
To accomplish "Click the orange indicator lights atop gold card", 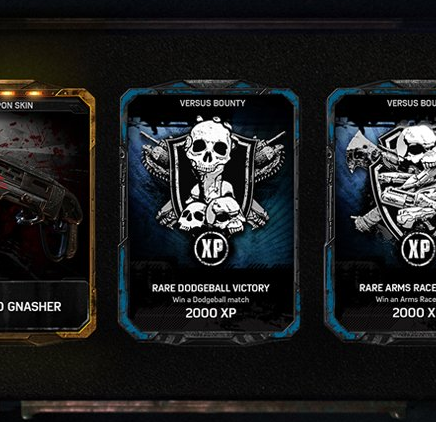I will [21, 93].
